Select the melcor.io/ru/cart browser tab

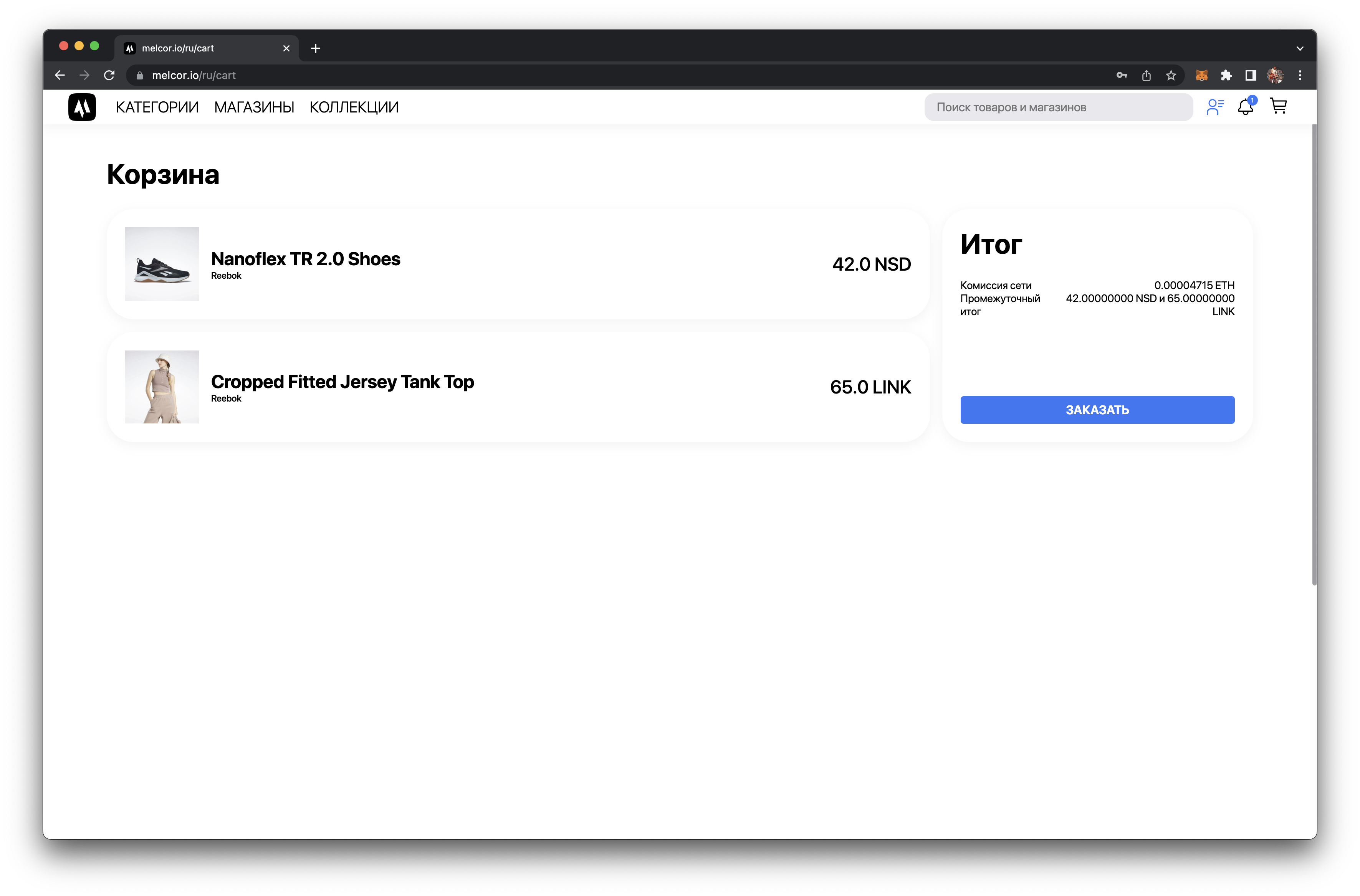[x=206, y=49]
